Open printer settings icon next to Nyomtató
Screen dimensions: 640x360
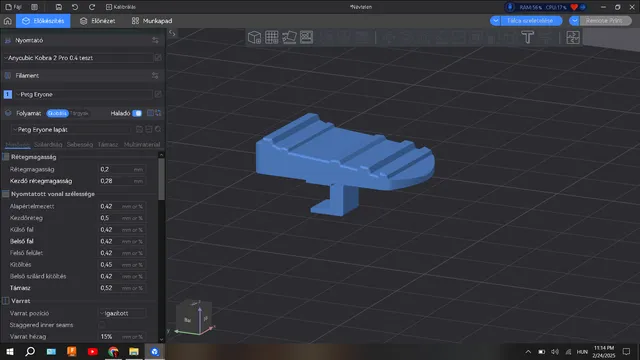tap(155, 40)
